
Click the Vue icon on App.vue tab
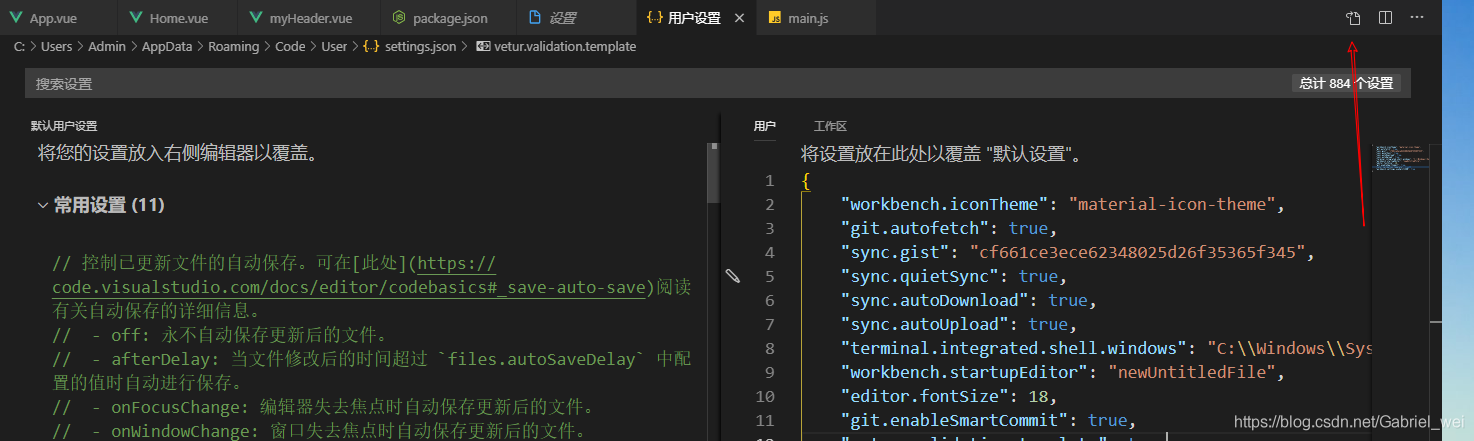[x=17, y=19]
